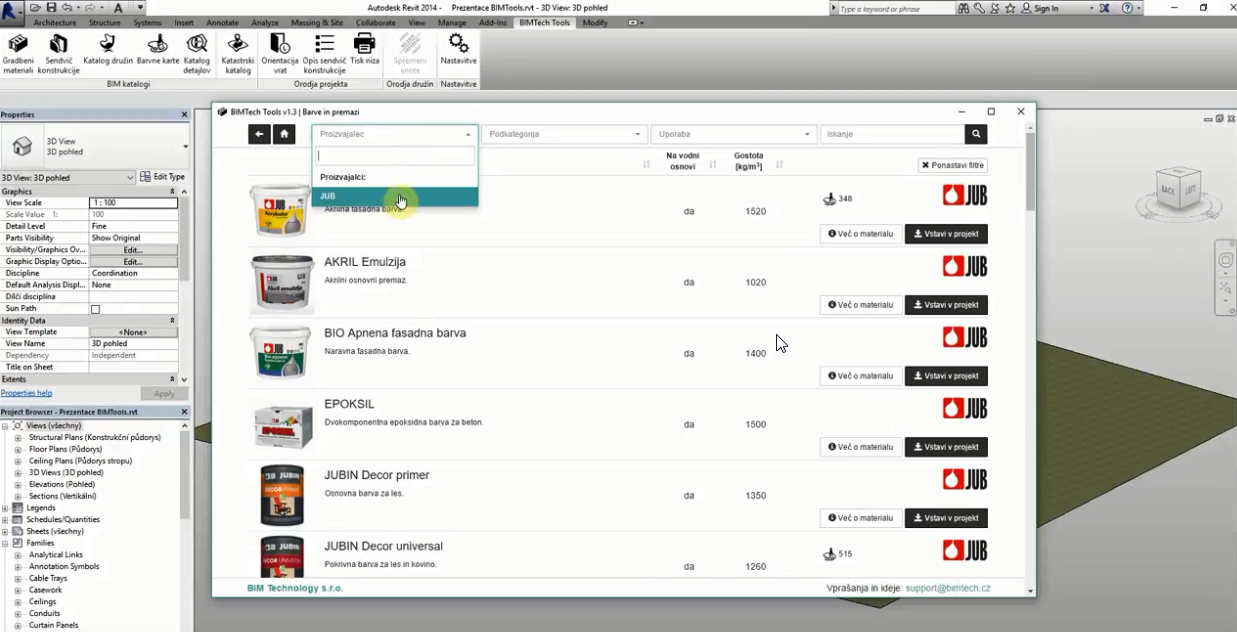This screenshot has height=632, width=1237.
Task: Click the Undo quick access icon
Action: click(67, 8)
